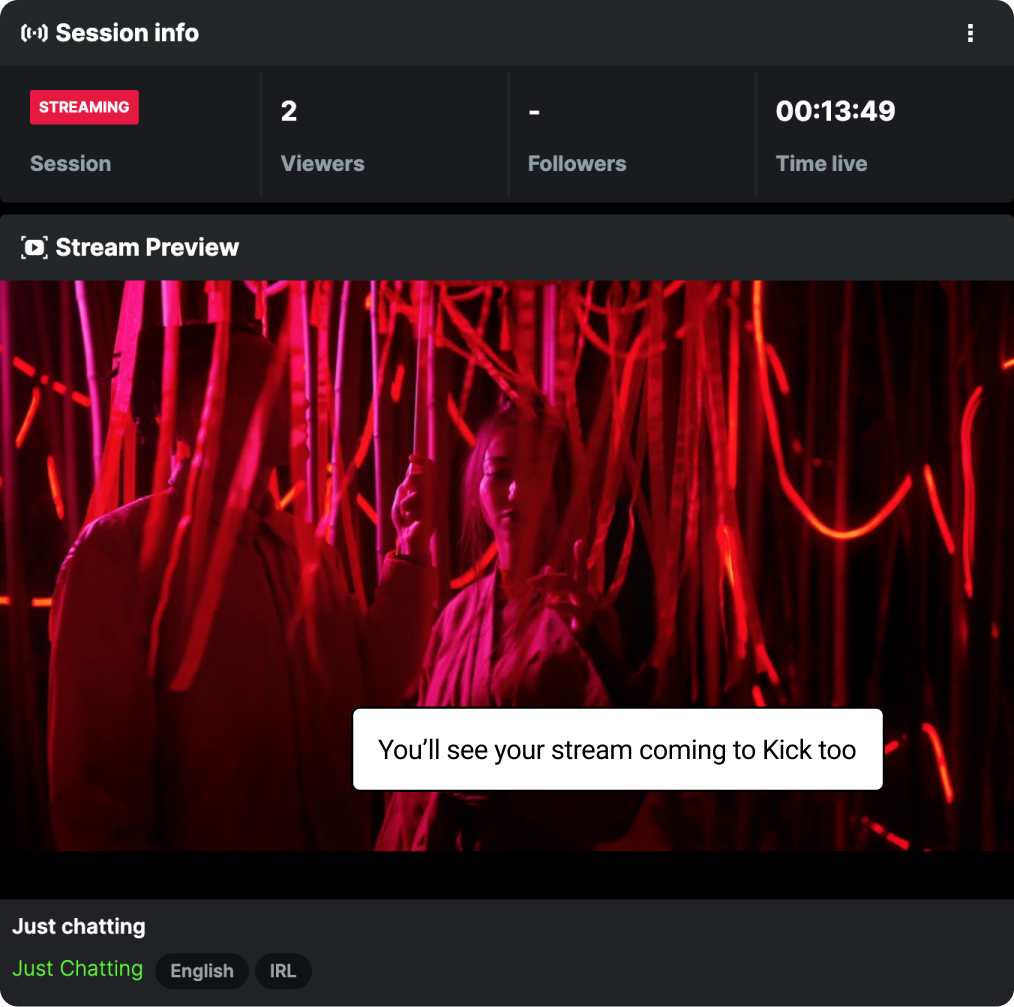
Task: Click the viewer count number 2
Action: 289,111
